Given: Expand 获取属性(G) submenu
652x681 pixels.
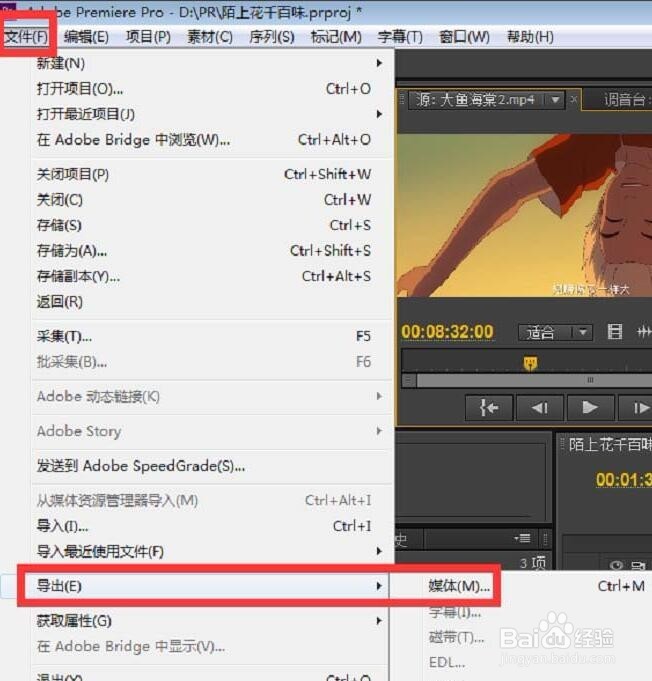Looking at the screenshot, I should click(x=212, y=621).
